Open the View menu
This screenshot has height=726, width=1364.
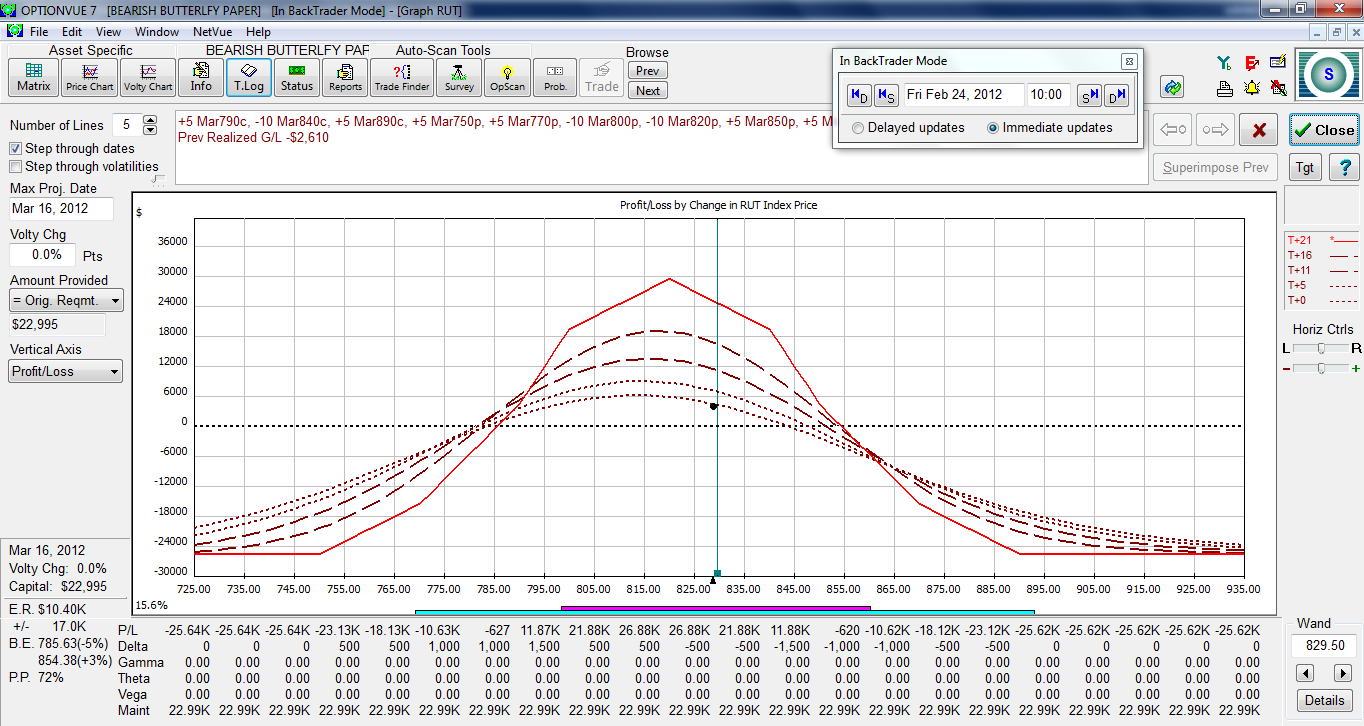click(x=109, y=32)
